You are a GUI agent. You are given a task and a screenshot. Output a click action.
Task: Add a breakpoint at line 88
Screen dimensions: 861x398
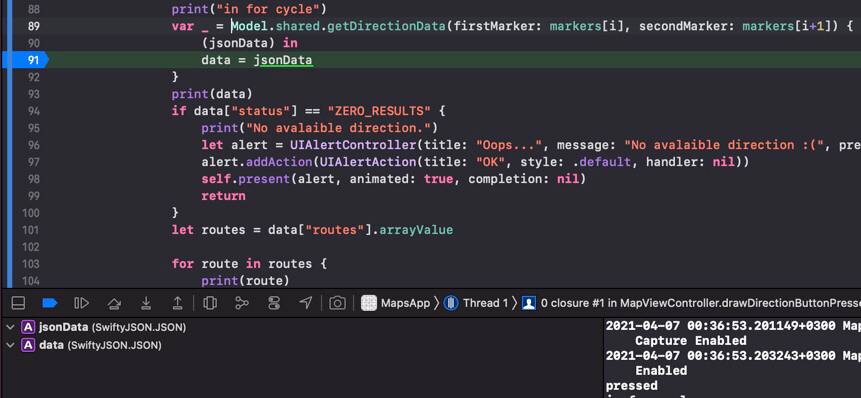33,9
